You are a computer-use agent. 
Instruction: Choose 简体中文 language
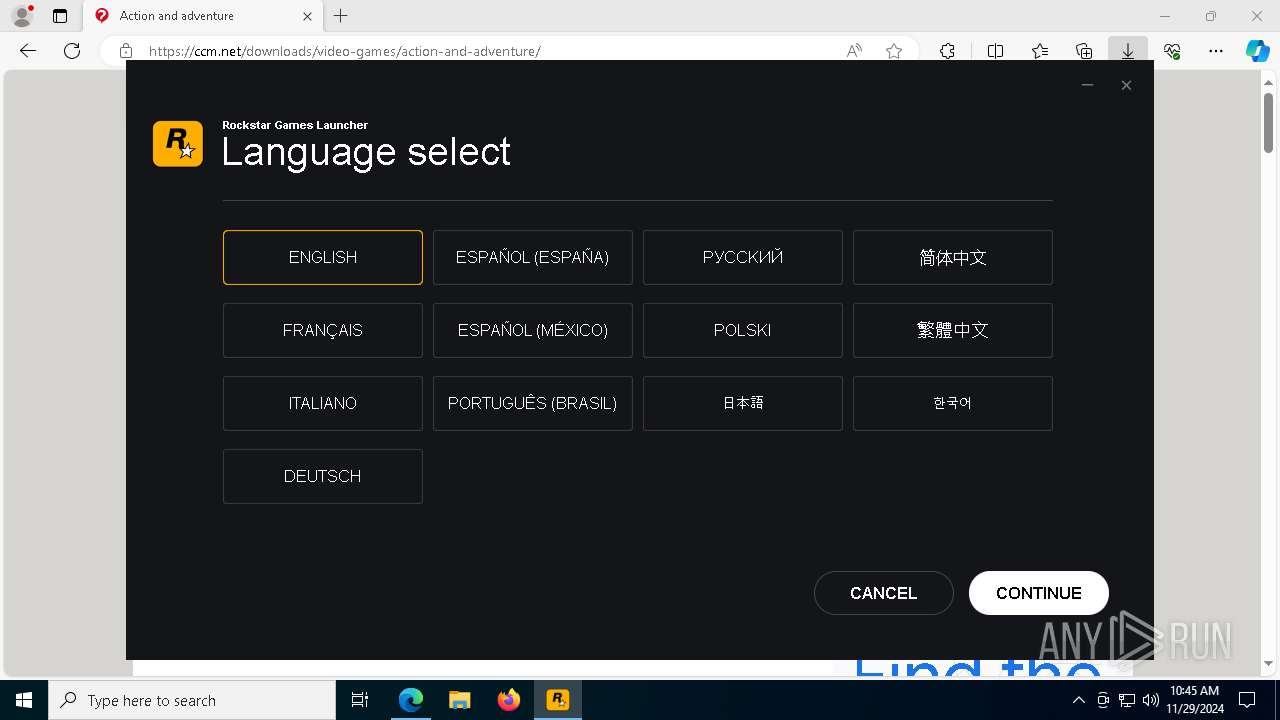[952, 257]
